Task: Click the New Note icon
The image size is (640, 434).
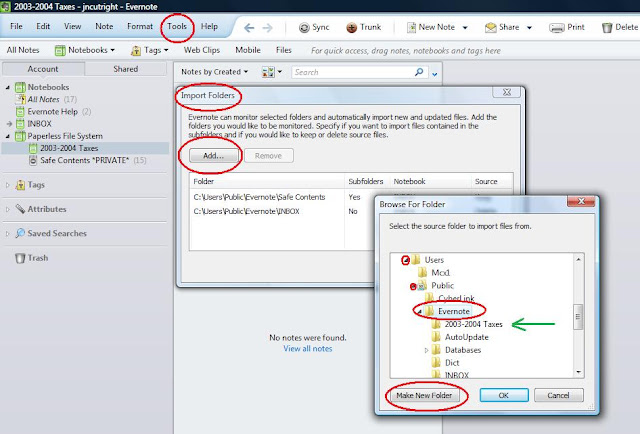Action: pyautogui.click(x=411, y=27)
